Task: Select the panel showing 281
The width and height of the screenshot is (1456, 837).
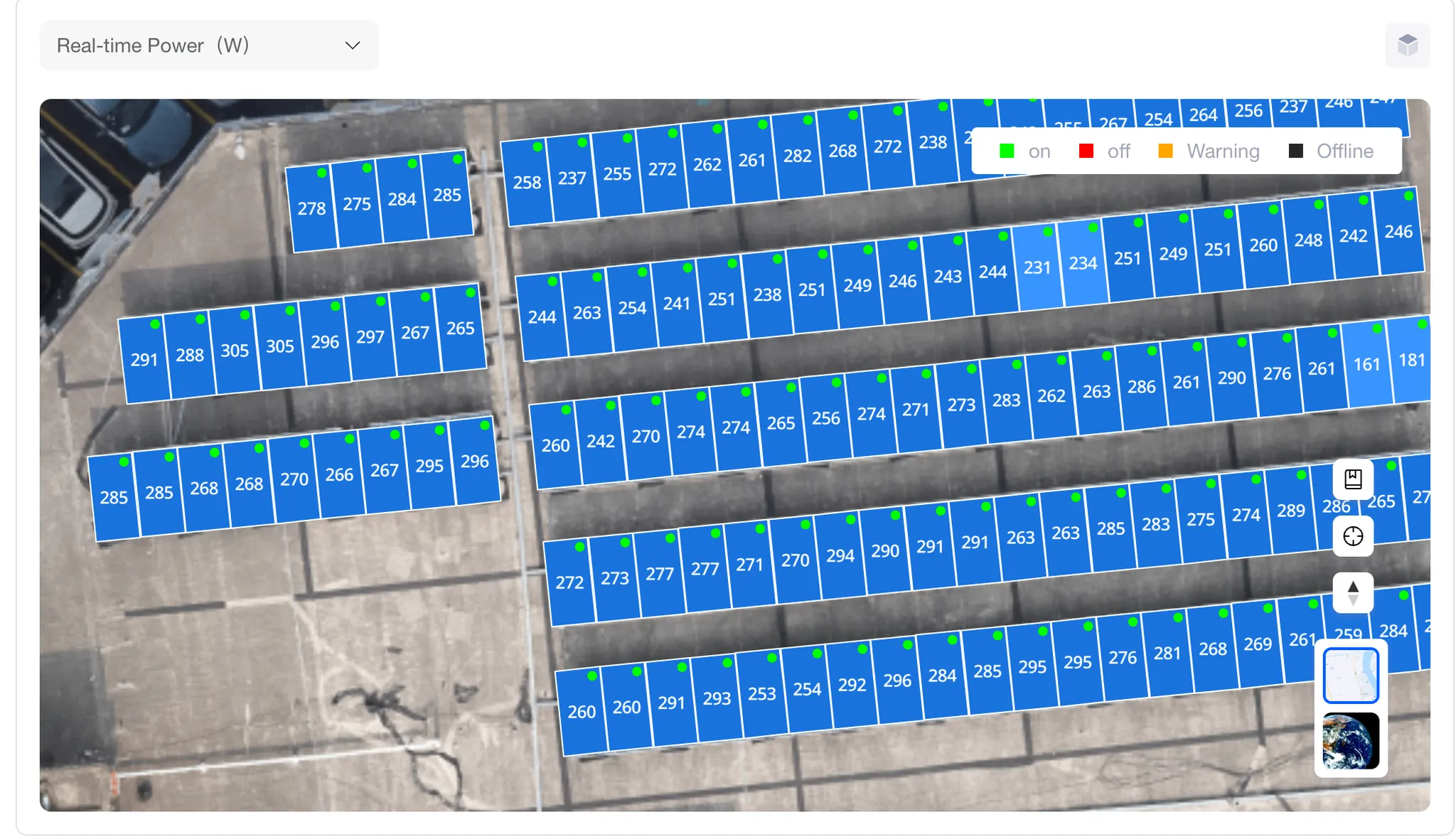Action: tap(1167, 653)
